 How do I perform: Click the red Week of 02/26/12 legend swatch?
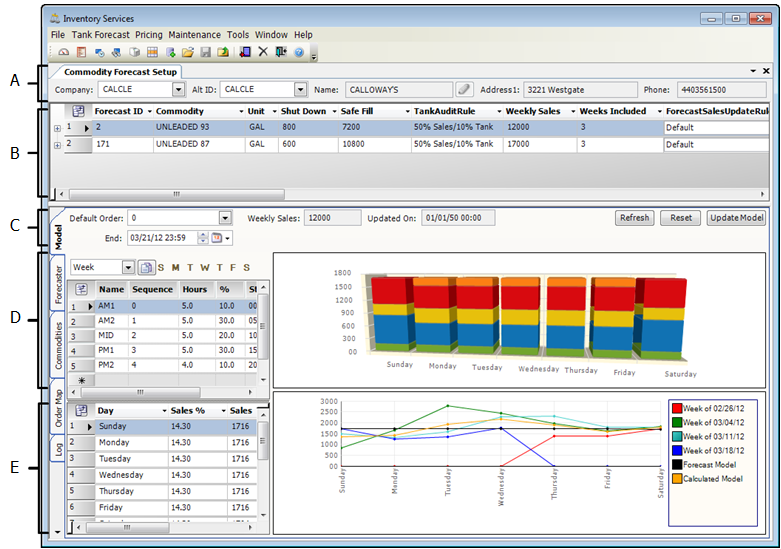tap(678, 408)
